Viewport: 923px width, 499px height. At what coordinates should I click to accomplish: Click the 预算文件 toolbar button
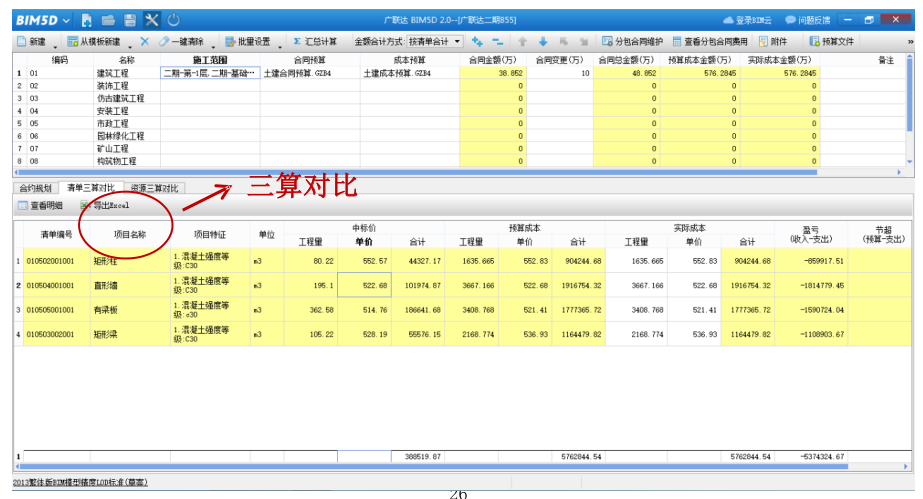(x=831, y=41)
